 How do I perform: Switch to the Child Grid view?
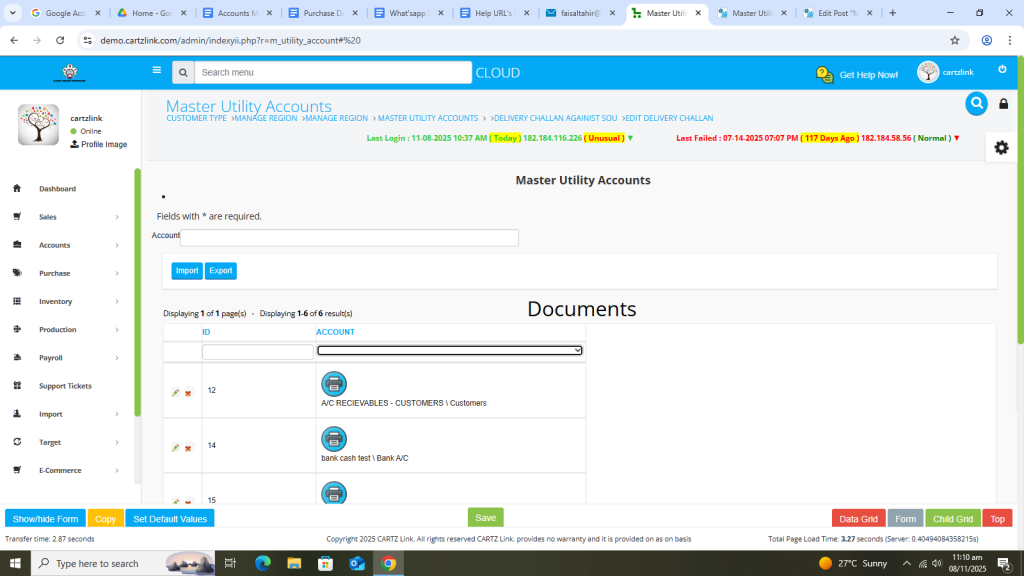(x=952, y=519)
